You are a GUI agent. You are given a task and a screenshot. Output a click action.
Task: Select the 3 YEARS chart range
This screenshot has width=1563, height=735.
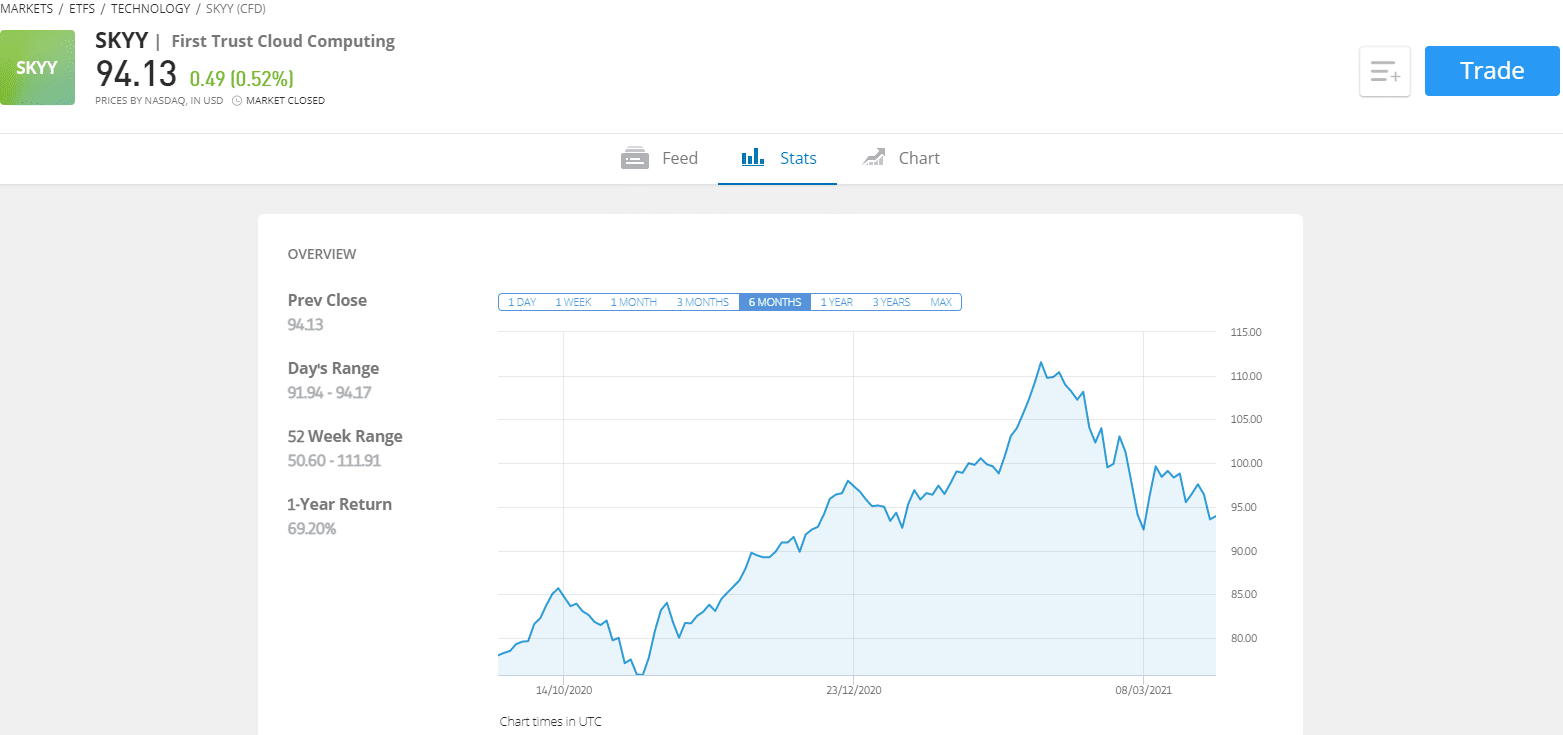(891, 302)
